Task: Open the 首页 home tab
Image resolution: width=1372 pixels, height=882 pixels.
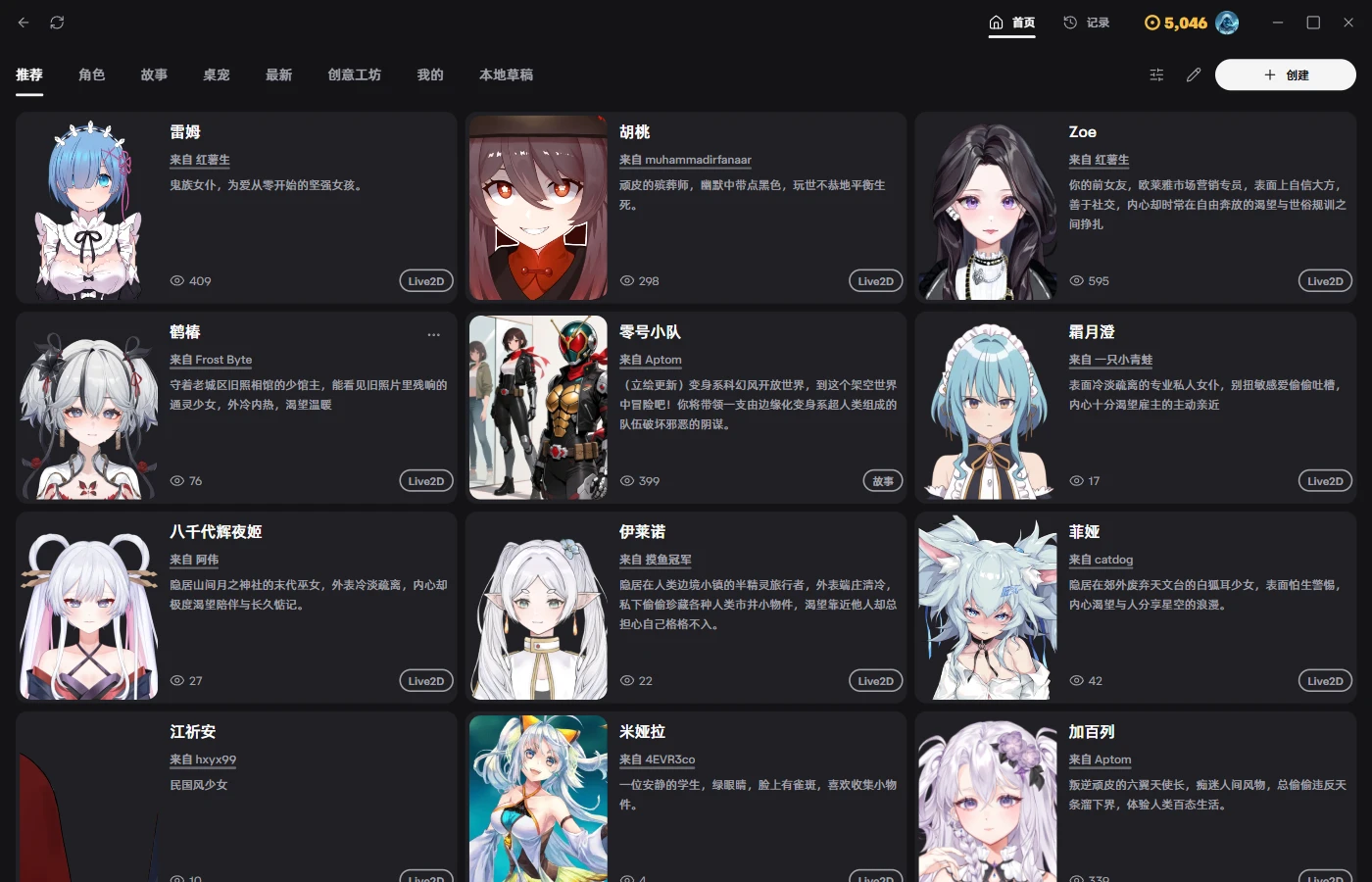Action: [x=1011, y=23]
